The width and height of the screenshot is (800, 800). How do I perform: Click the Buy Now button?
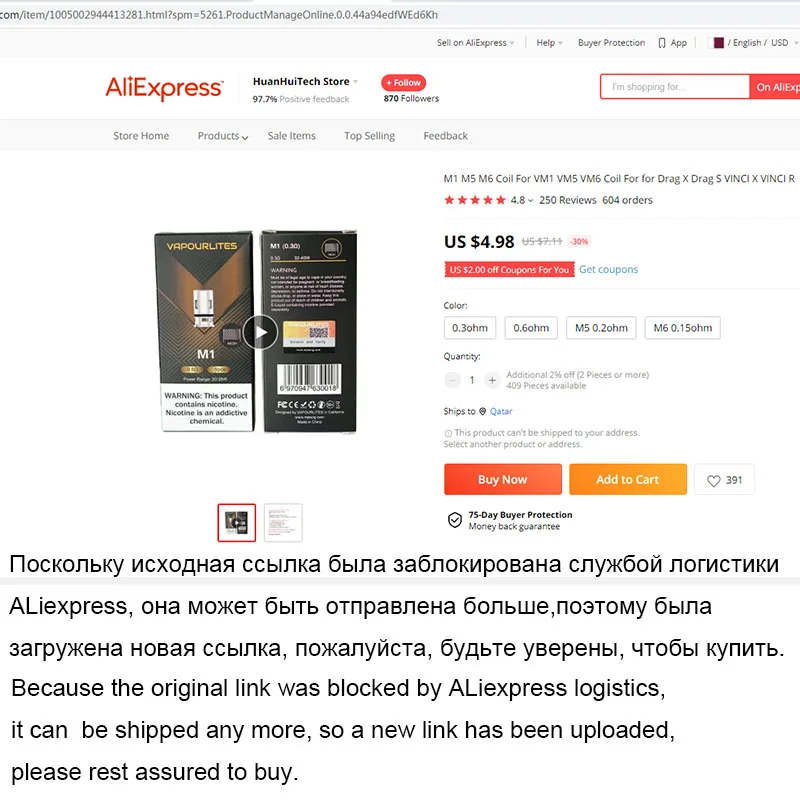[x=503, y=480]
